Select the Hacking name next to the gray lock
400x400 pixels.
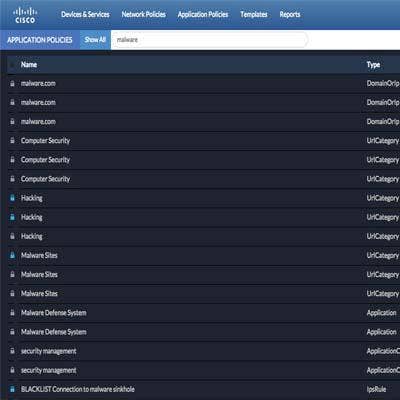32,236
